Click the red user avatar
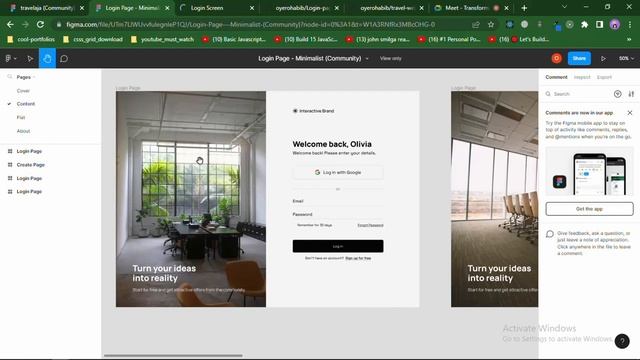Viewport: 640px width, 360px height. [x=556, y=58]
